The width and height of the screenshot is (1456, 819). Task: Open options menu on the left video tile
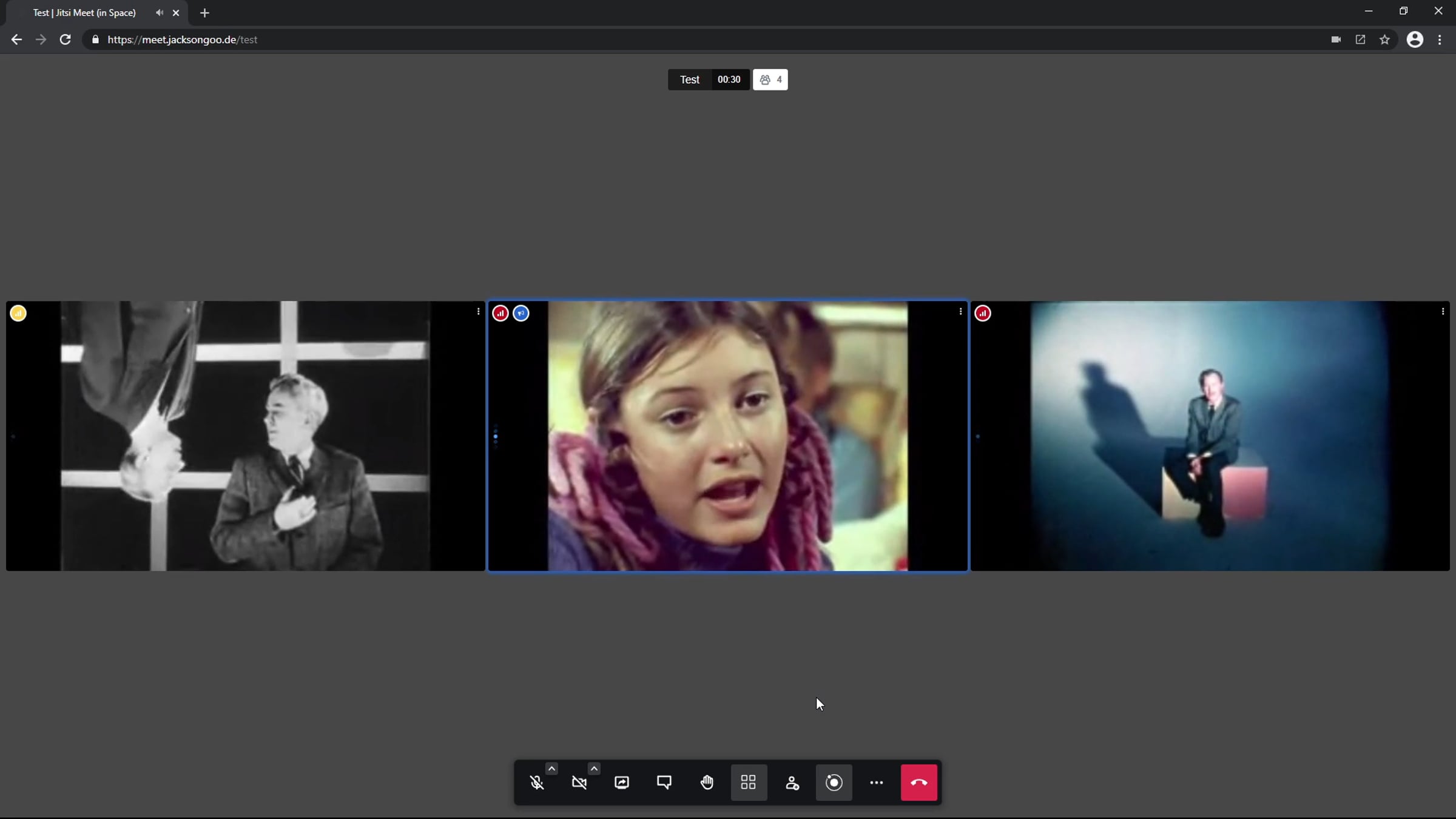[x=478, y=312]
